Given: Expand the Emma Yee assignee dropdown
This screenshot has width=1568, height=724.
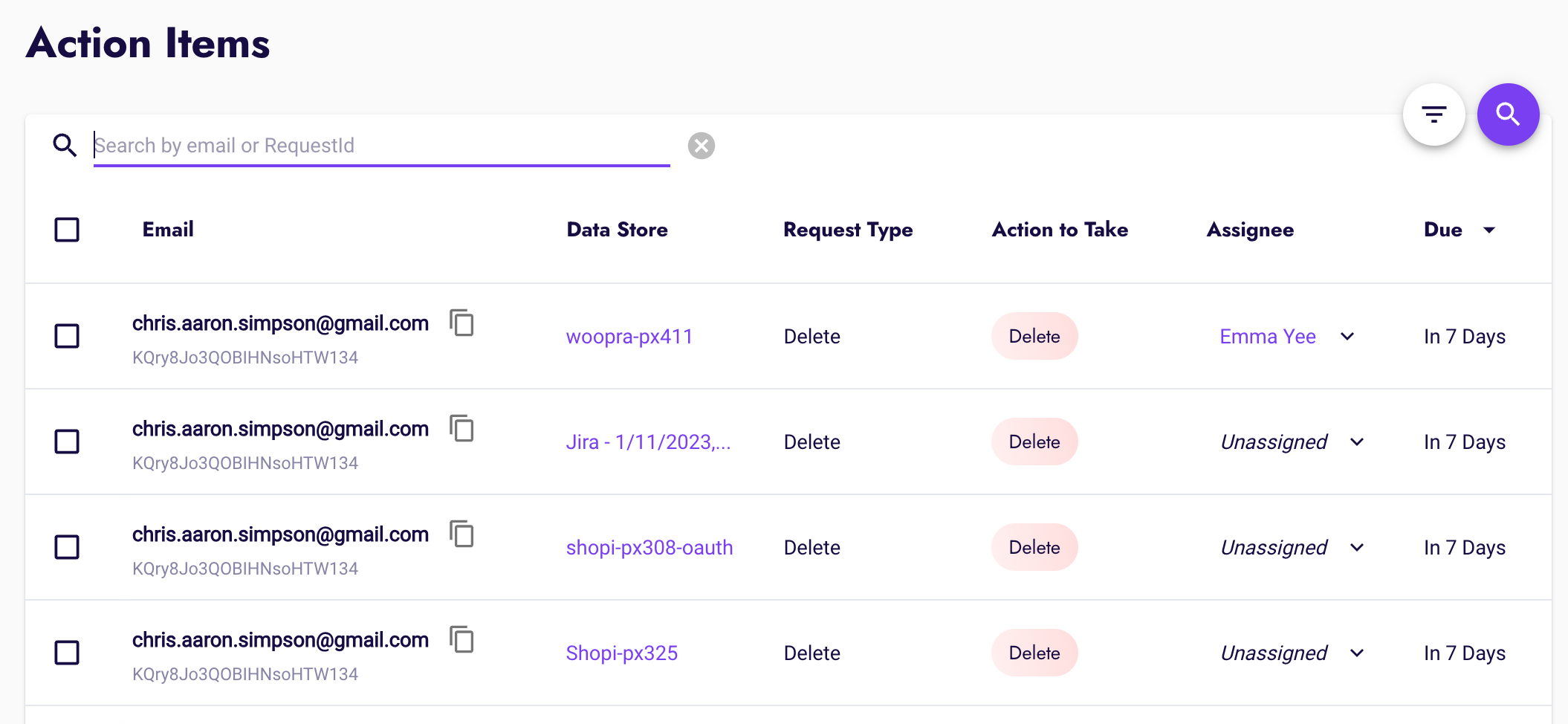Looking at the screenshot, I should point(1347,337).
